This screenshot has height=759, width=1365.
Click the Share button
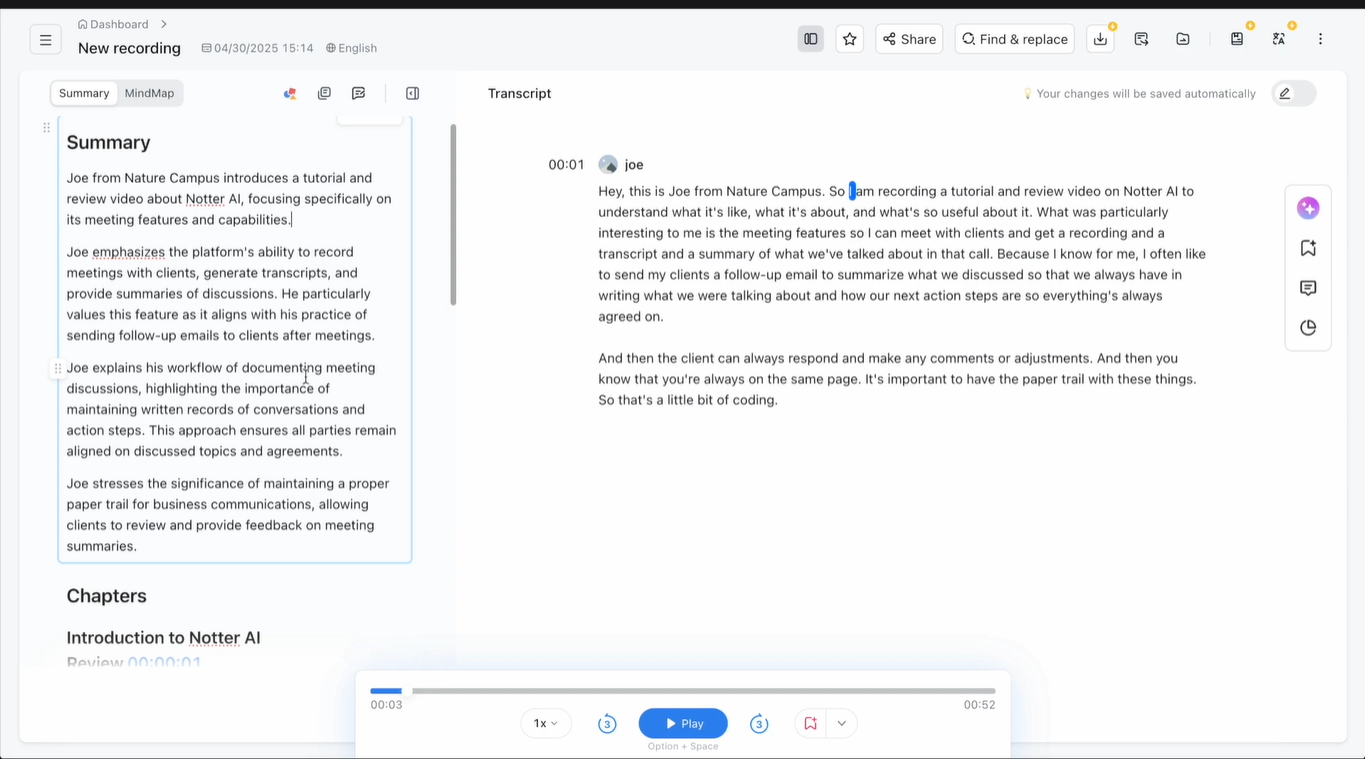coord(908,38)
